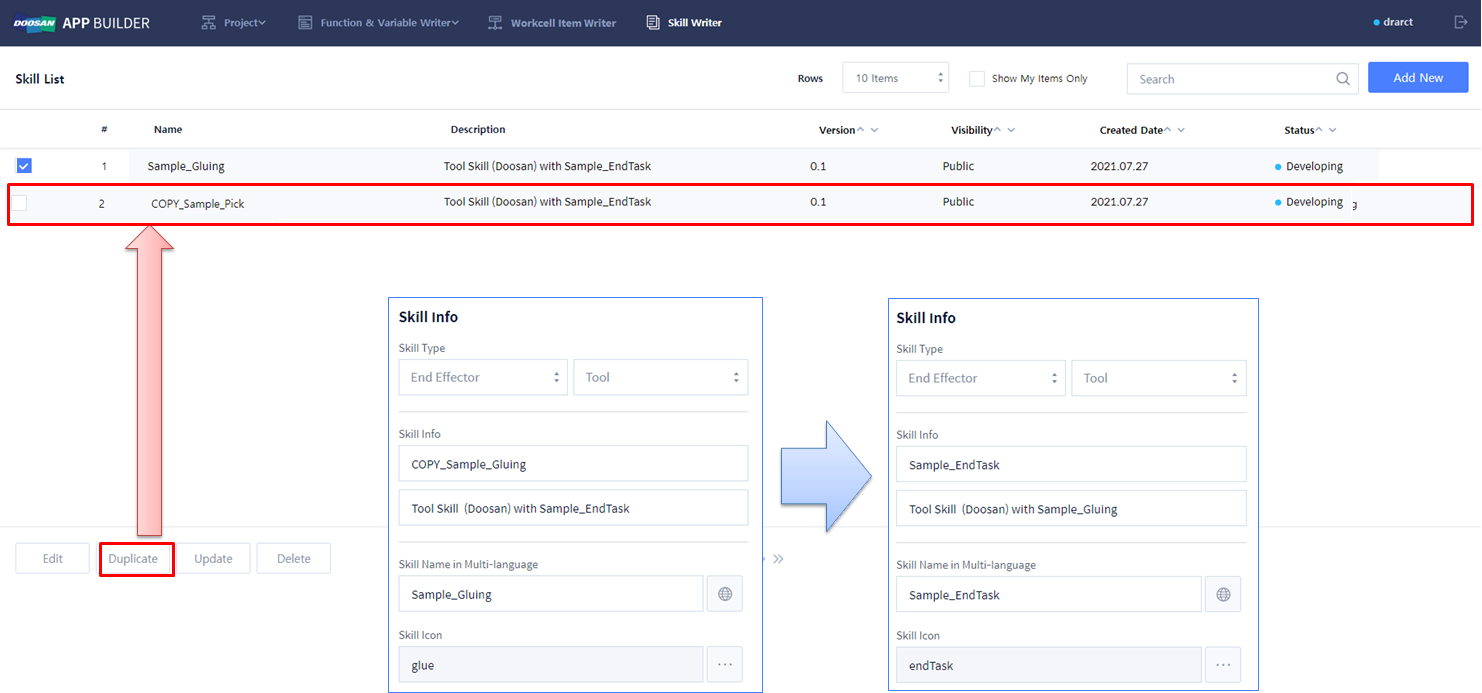Click globe icon beside Sample_EndTask multi-language field
The height and width of the screenshot is (693, 1482).
[1222, 595]
